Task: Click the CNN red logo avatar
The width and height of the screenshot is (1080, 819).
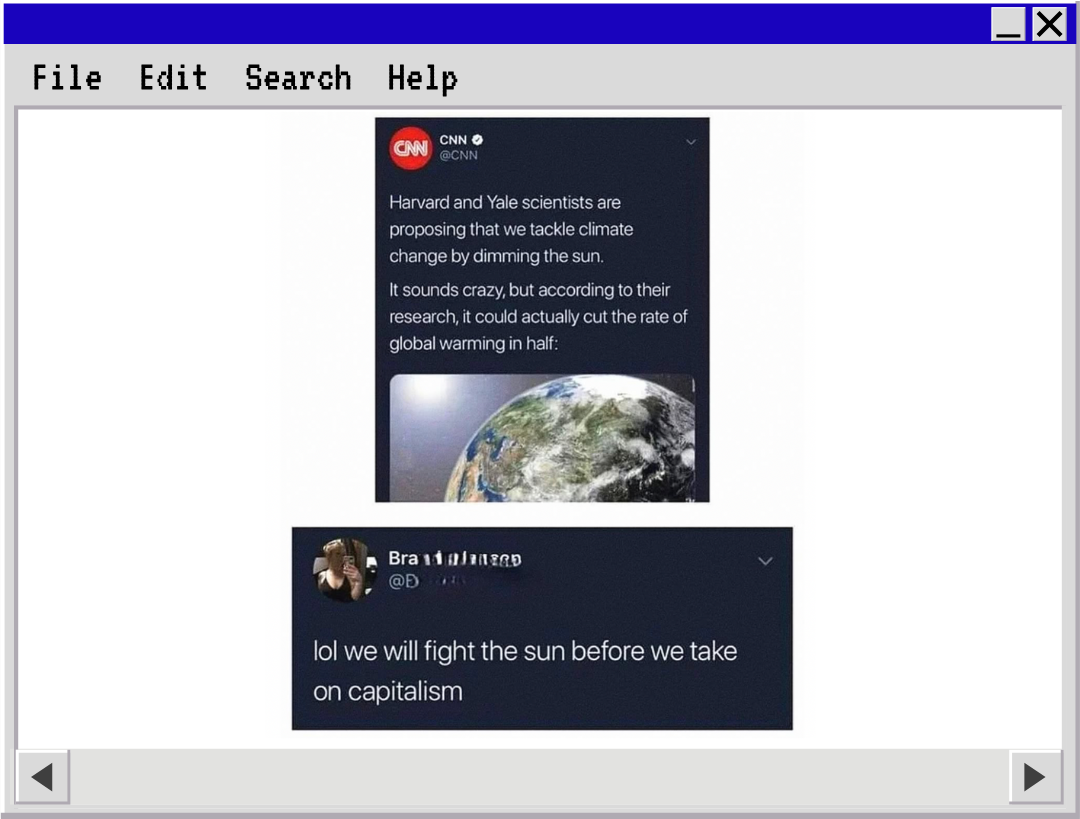Action: [411, 148]
